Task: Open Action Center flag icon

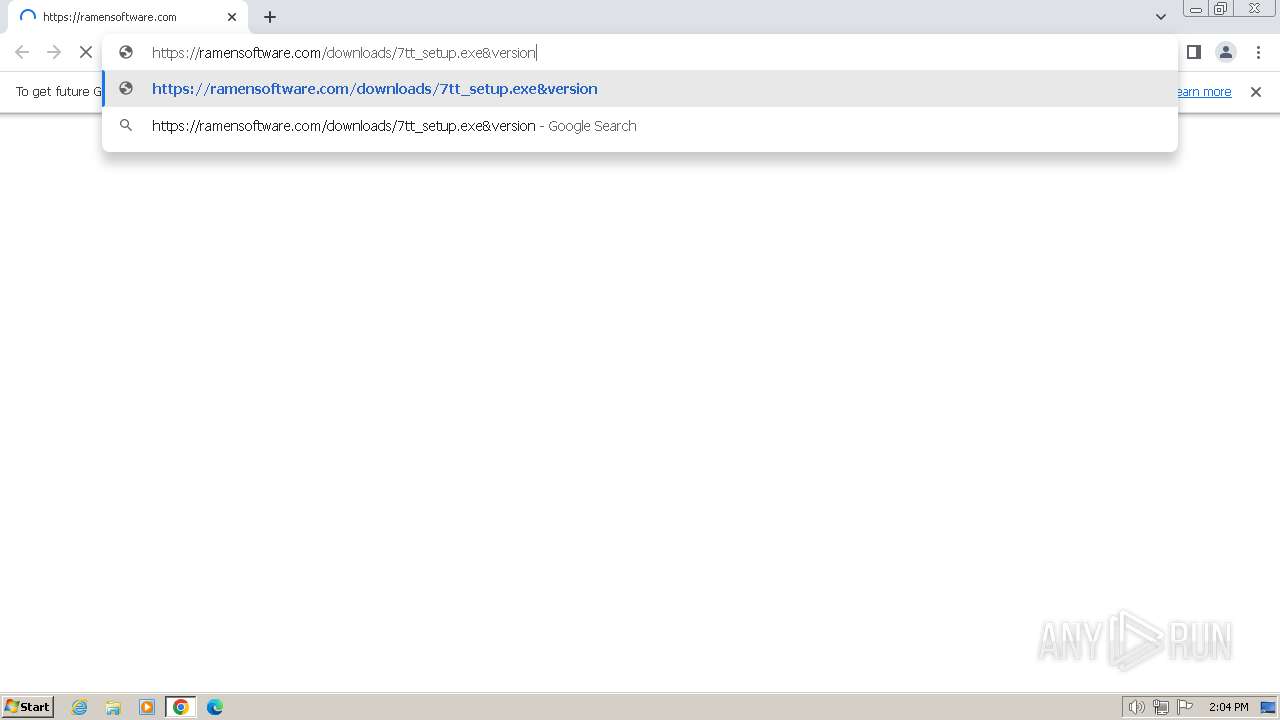Action: [1185, 707]
